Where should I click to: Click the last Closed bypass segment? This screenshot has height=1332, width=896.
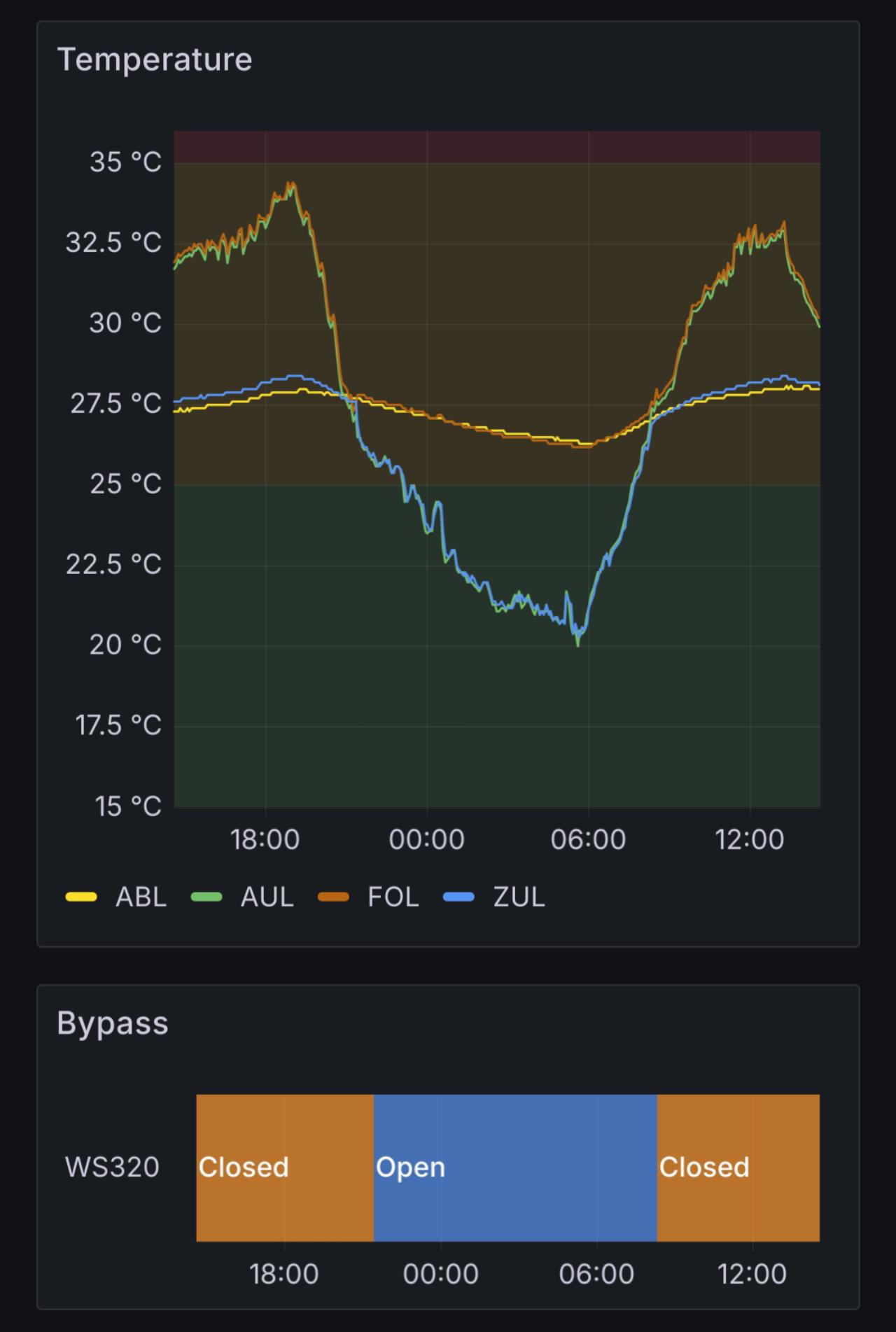(738, 1168)
